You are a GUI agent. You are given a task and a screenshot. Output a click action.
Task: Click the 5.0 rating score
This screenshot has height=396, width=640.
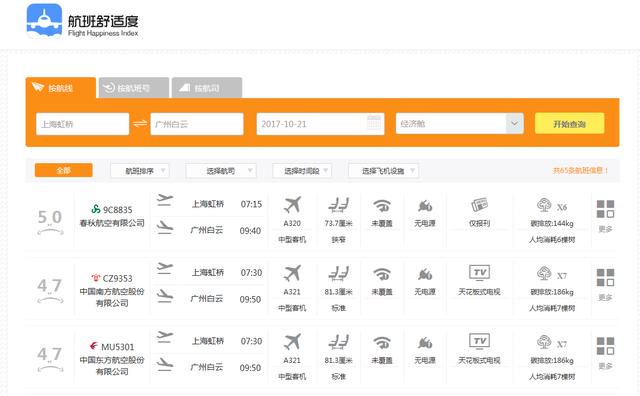(50, 217)
